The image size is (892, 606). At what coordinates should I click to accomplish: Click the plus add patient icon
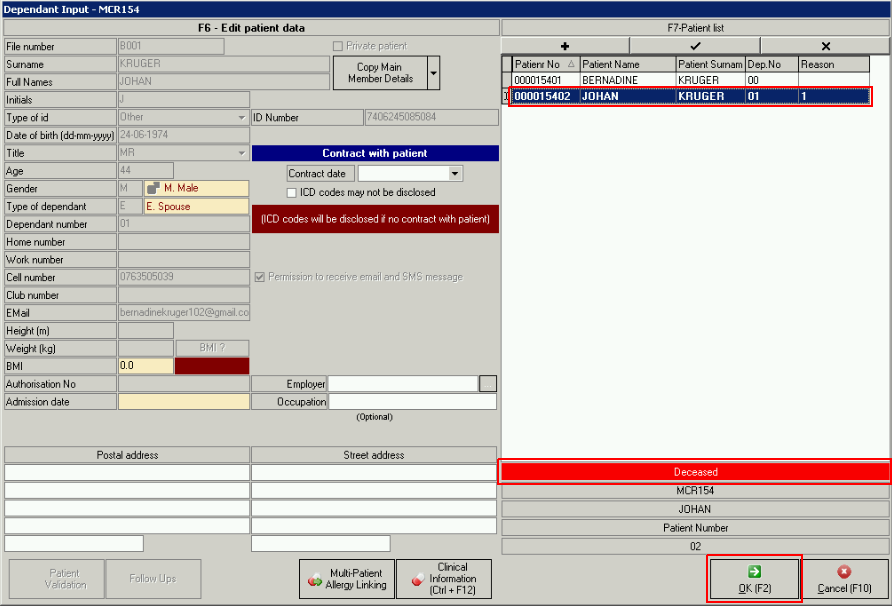[565, 46]
